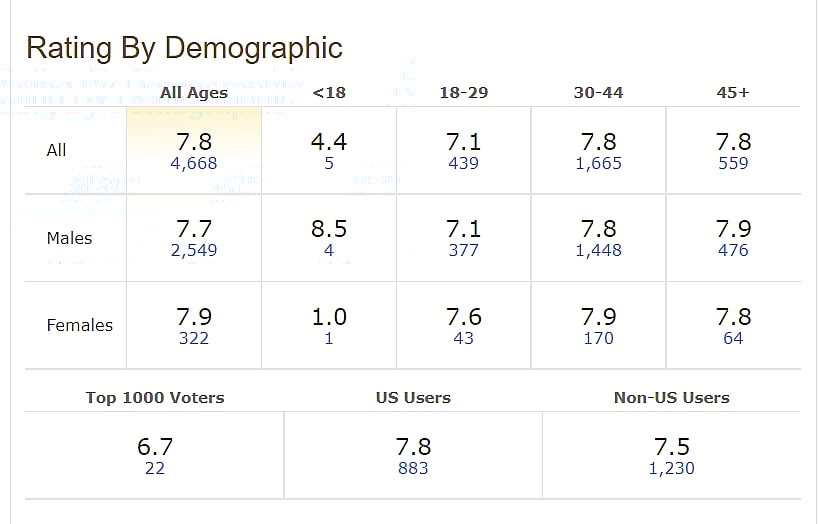Screen dimensions: 818x524
Task: Open the 1,448 votes link for males 30-44
Action: pos(598,251)
